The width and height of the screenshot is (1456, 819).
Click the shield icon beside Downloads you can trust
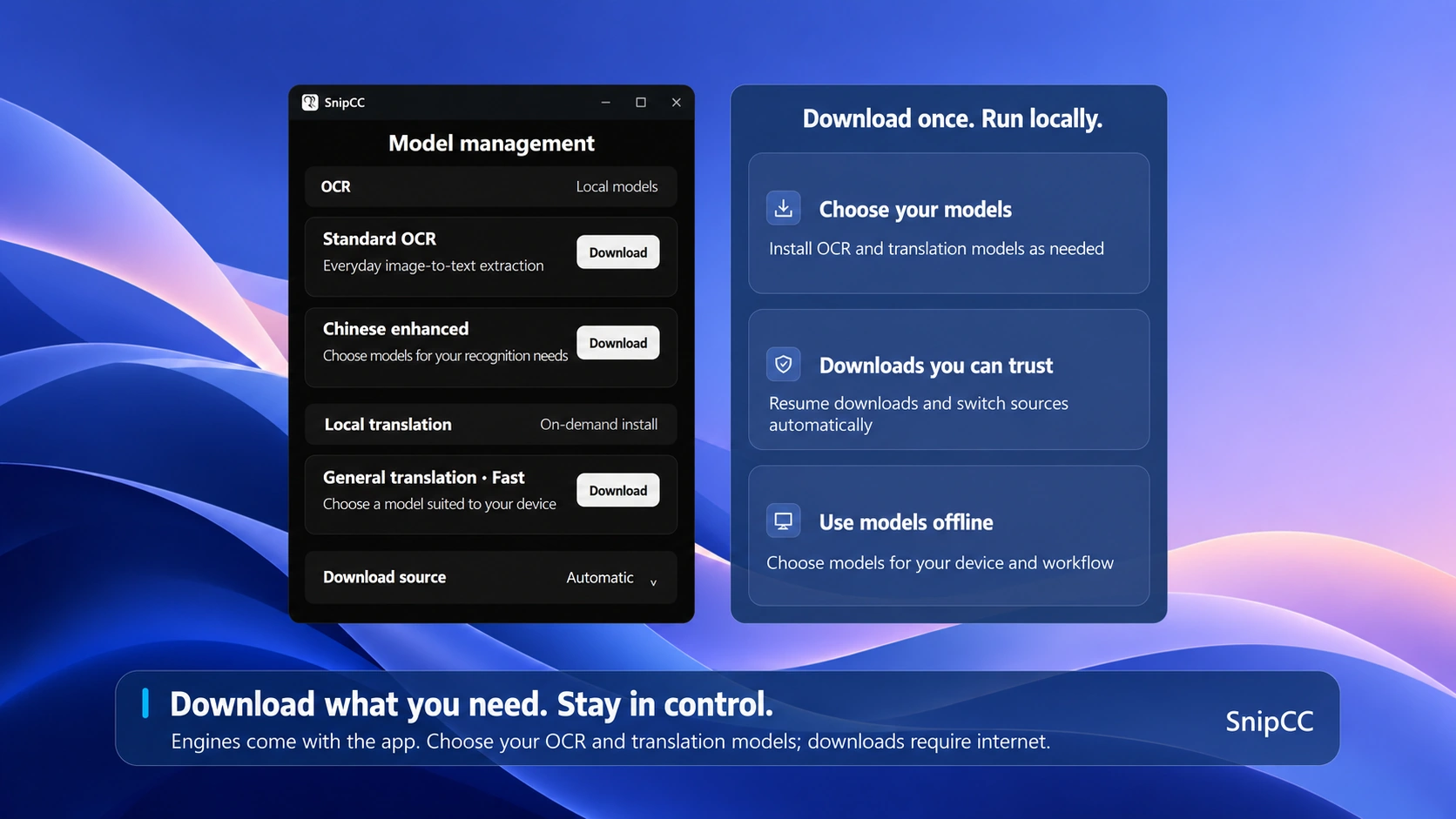783,364
